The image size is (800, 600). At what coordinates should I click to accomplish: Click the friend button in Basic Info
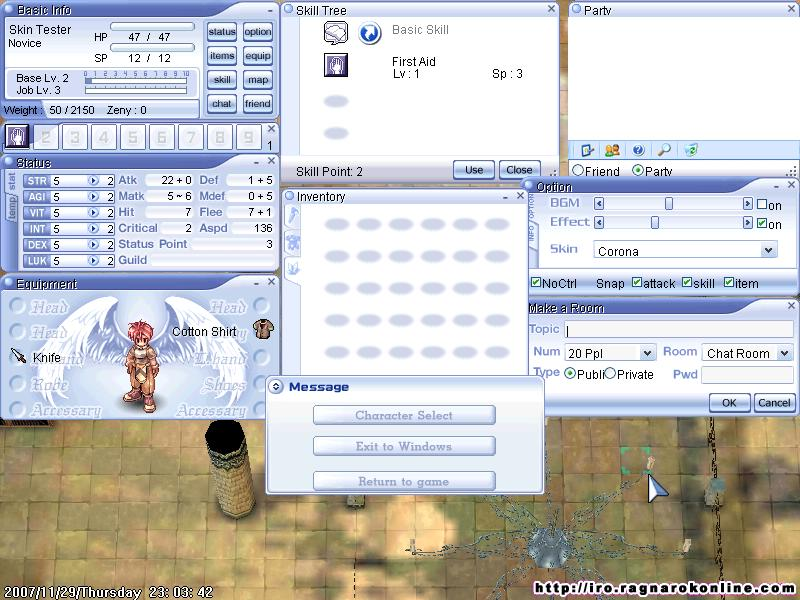(258, 104)
